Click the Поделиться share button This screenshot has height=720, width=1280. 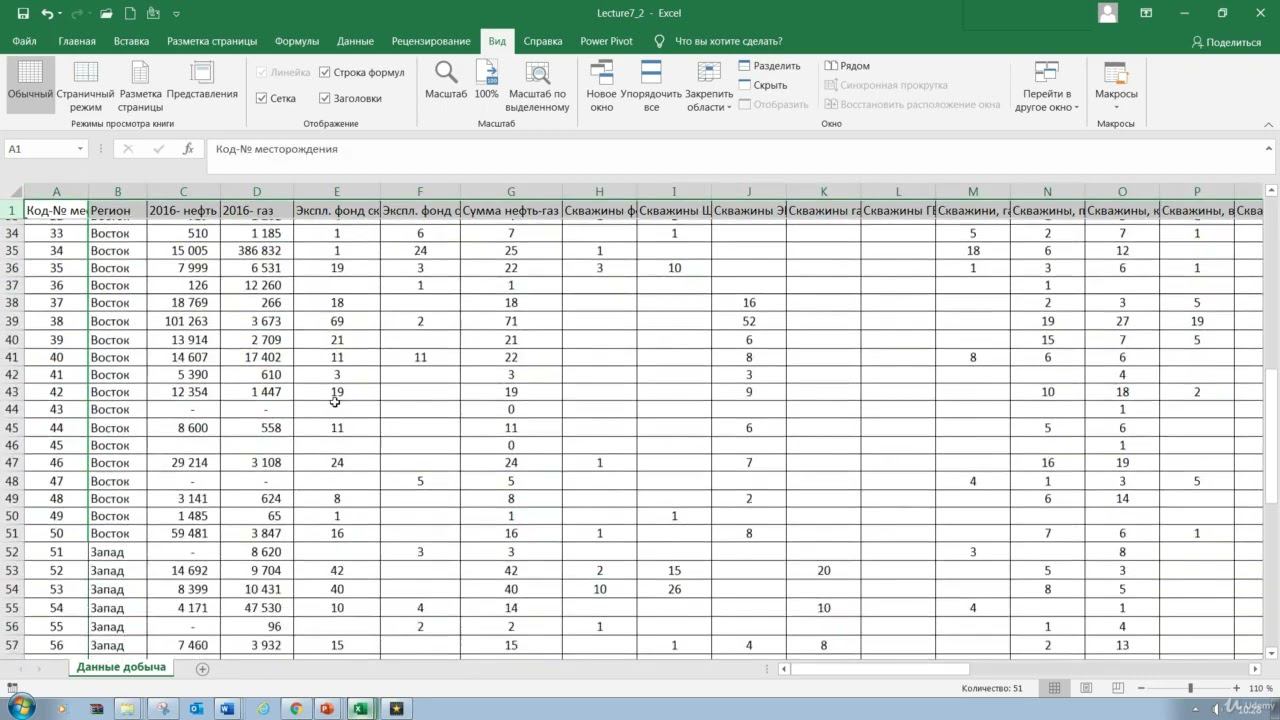click(1226, 42)
